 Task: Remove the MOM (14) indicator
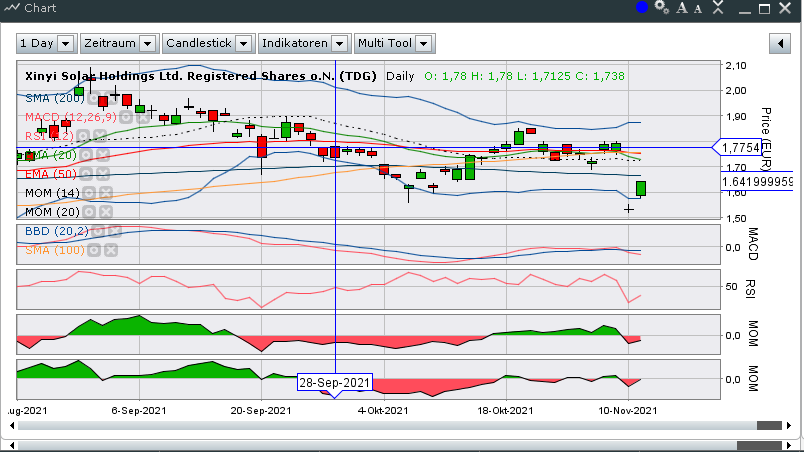tap(104, 193)
